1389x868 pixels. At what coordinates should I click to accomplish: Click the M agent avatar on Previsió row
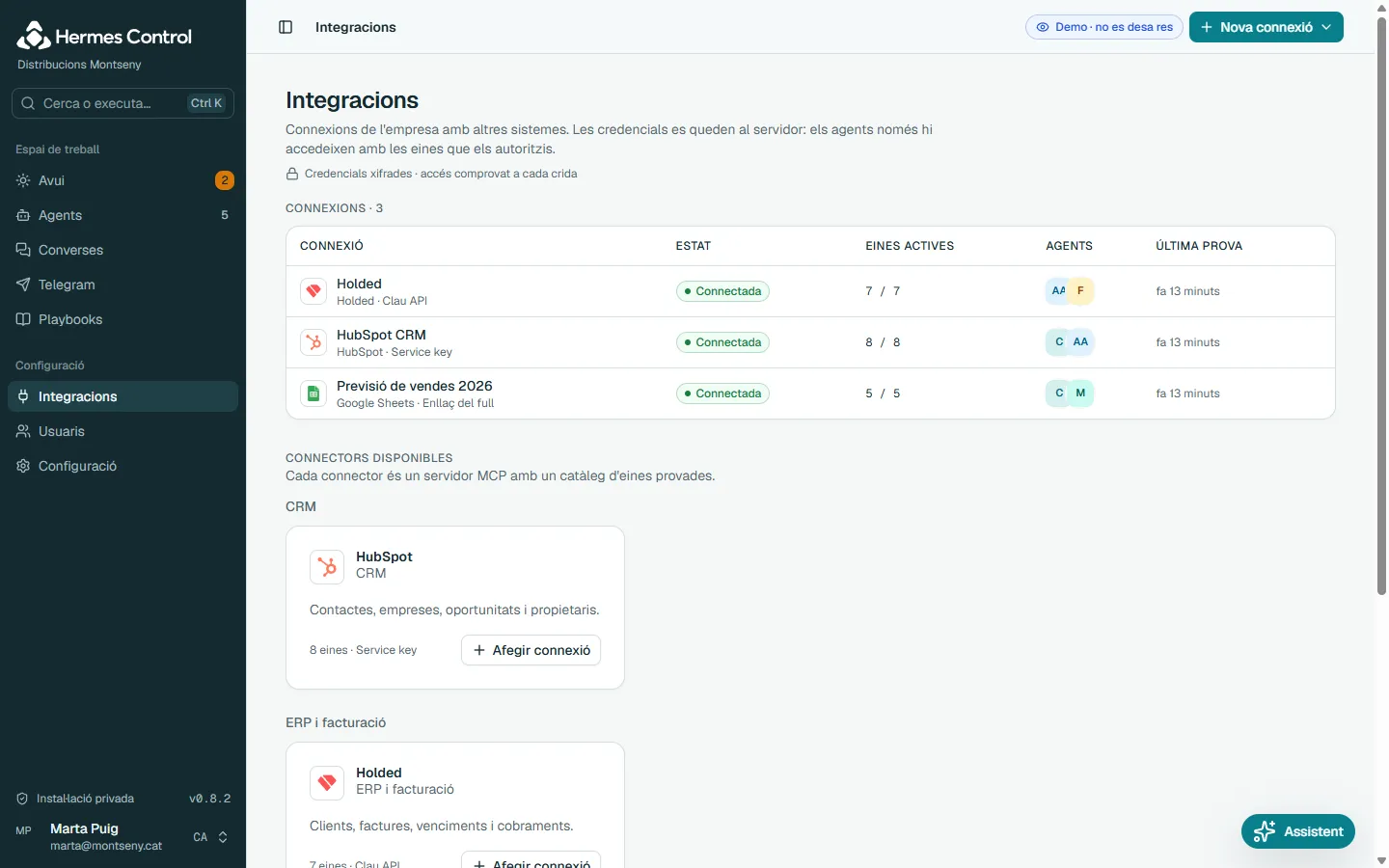click(1080, 393)
